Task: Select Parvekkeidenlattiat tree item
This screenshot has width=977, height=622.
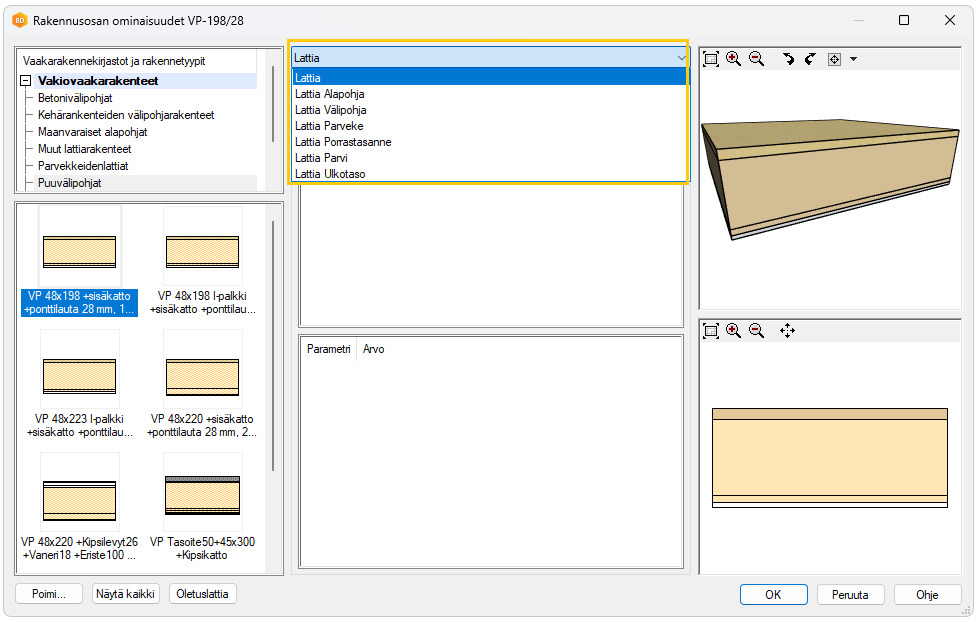Action: pyautogui.click(x=83, y=166)
